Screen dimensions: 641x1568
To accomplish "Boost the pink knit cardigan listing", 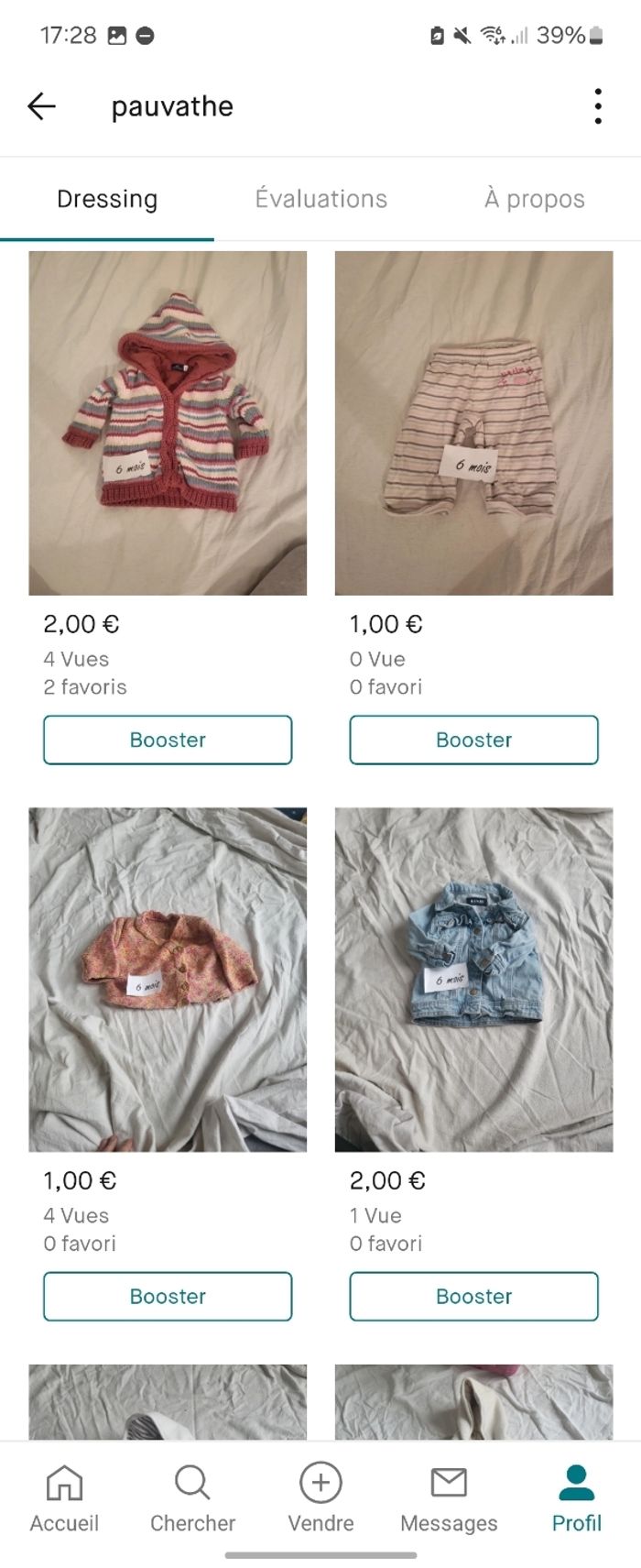I will (x=168, y=1296).
